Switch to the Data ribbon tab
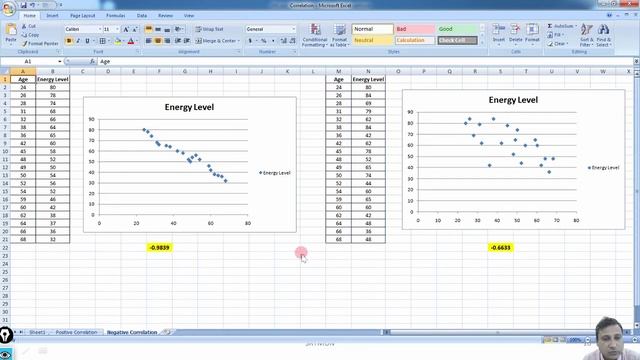The height and width of the screenshot is (360, 640). point(142,16)
